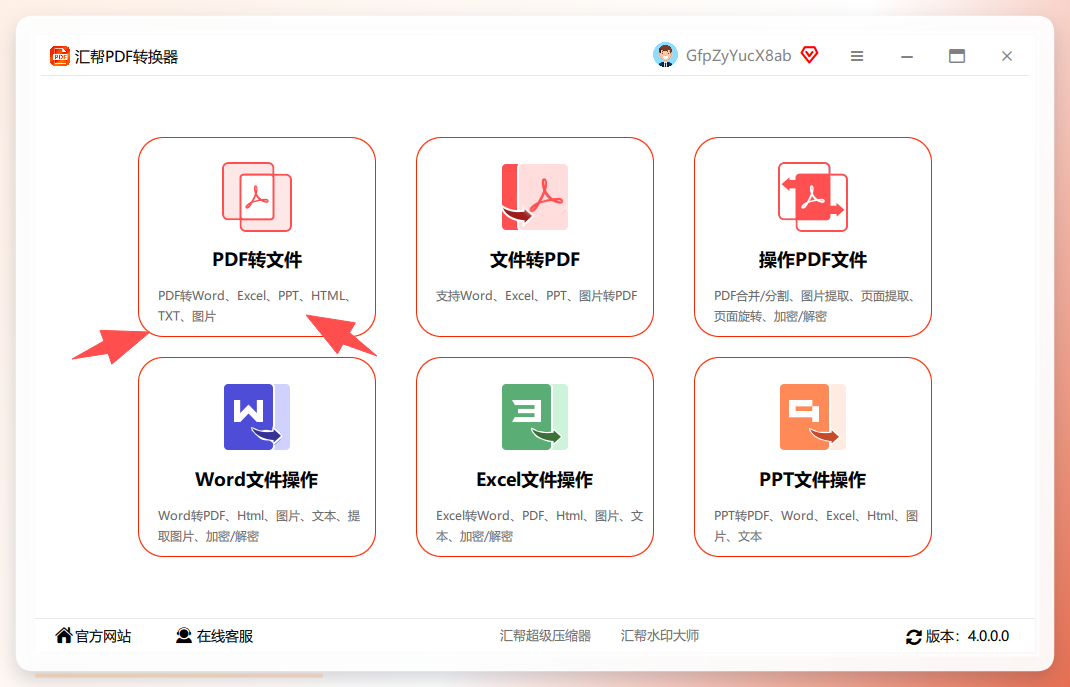Click the 汇帮PDF转换器 title text
The height and width of the screenshot is (687, 1070).
pos(126,57)
